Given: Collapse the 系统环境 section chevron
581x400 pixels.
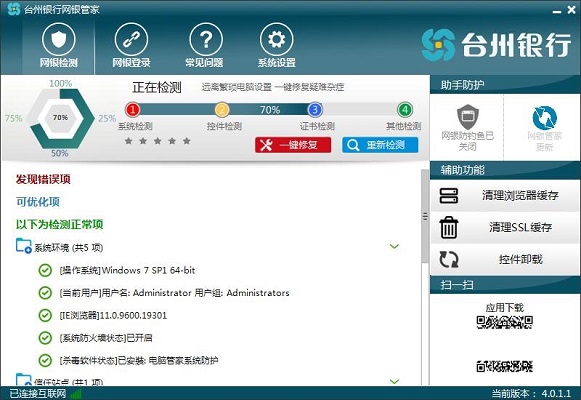Looking at the screenshot, I should (x=395, y=246).
